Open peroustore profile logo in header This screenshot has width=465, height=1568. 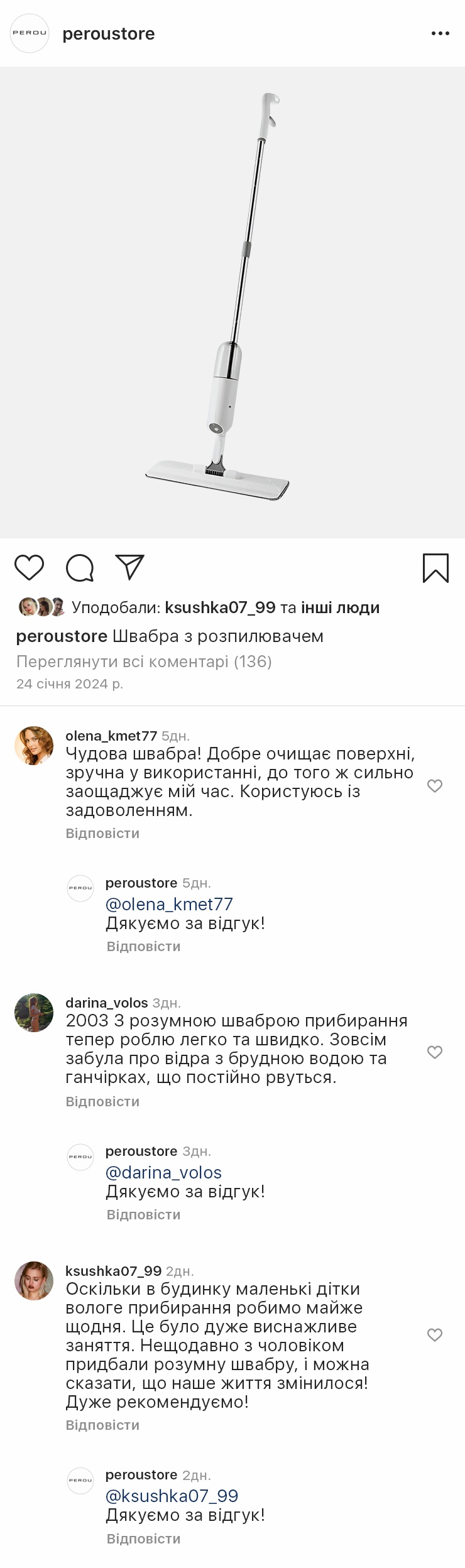[x=30, y=33]
